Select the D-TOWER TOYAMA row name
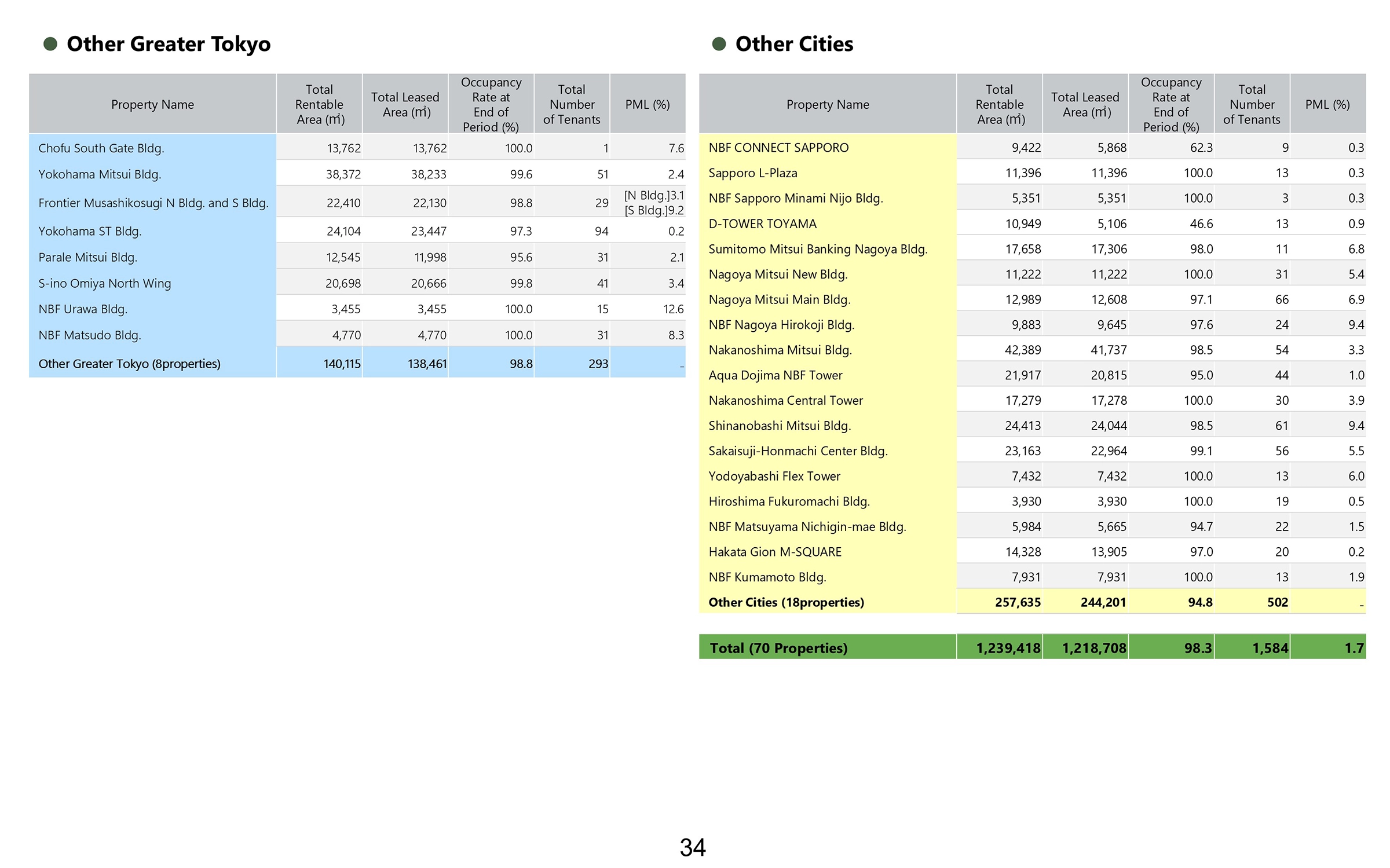Image resolution: width=1390 pixels, height=868 pixels. tap(762, 224)
